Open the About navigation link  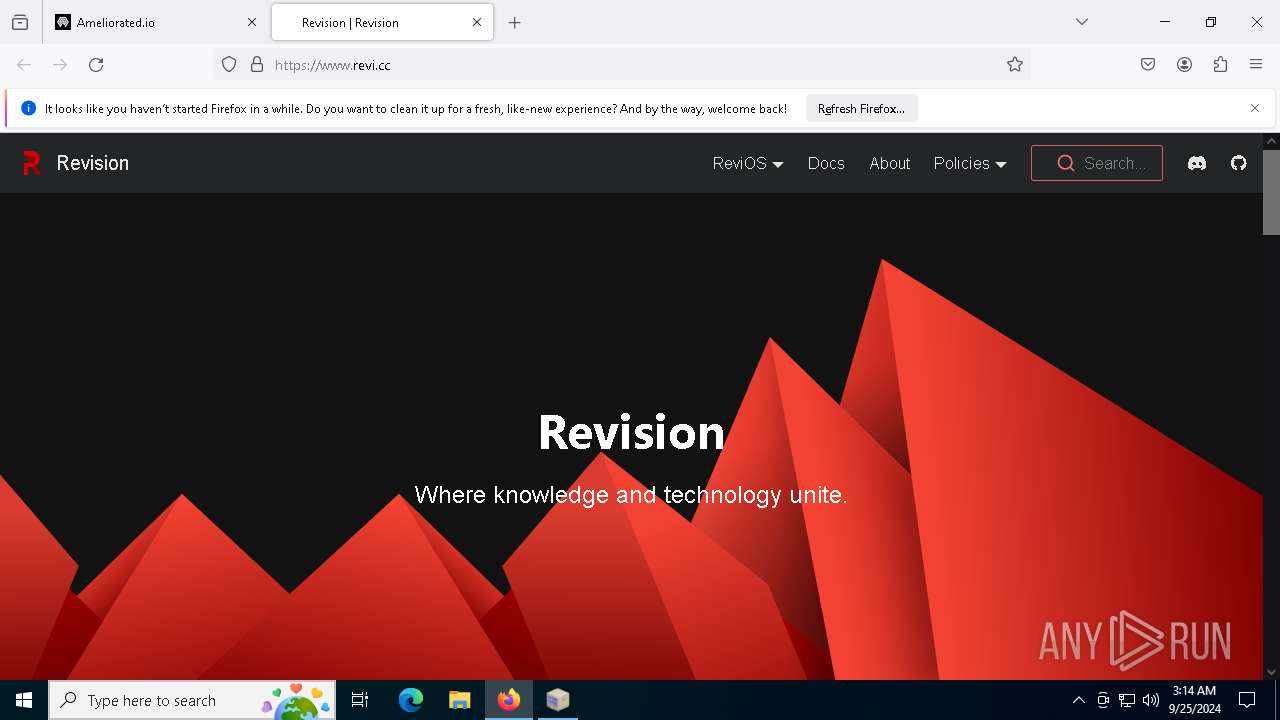(889, 163)
